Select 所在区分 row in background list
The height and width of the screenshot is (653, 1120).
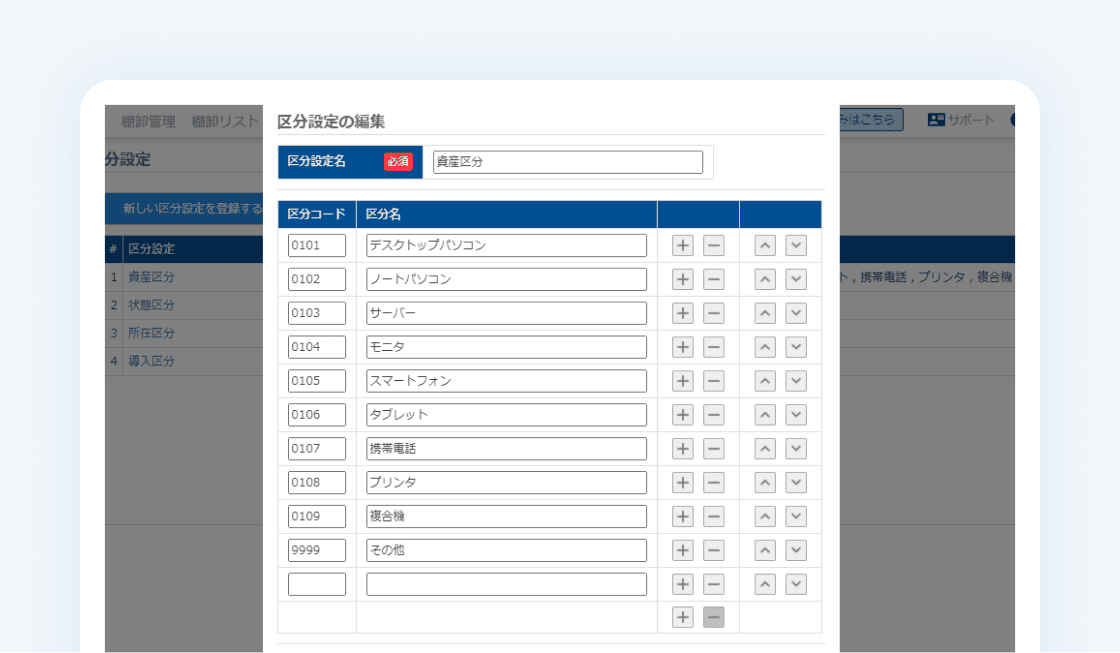pos(151,333)
